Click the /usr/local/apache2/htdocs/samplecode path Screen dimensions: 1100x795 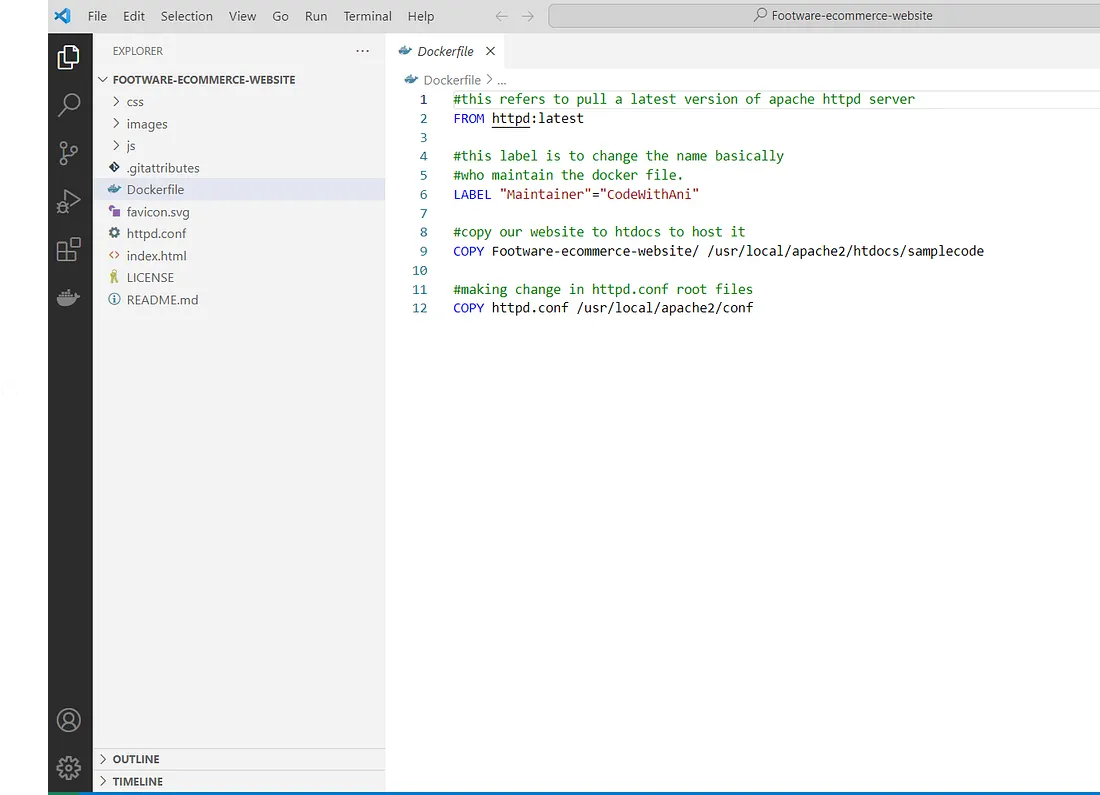pyautogui.click(x=845, y=250)
